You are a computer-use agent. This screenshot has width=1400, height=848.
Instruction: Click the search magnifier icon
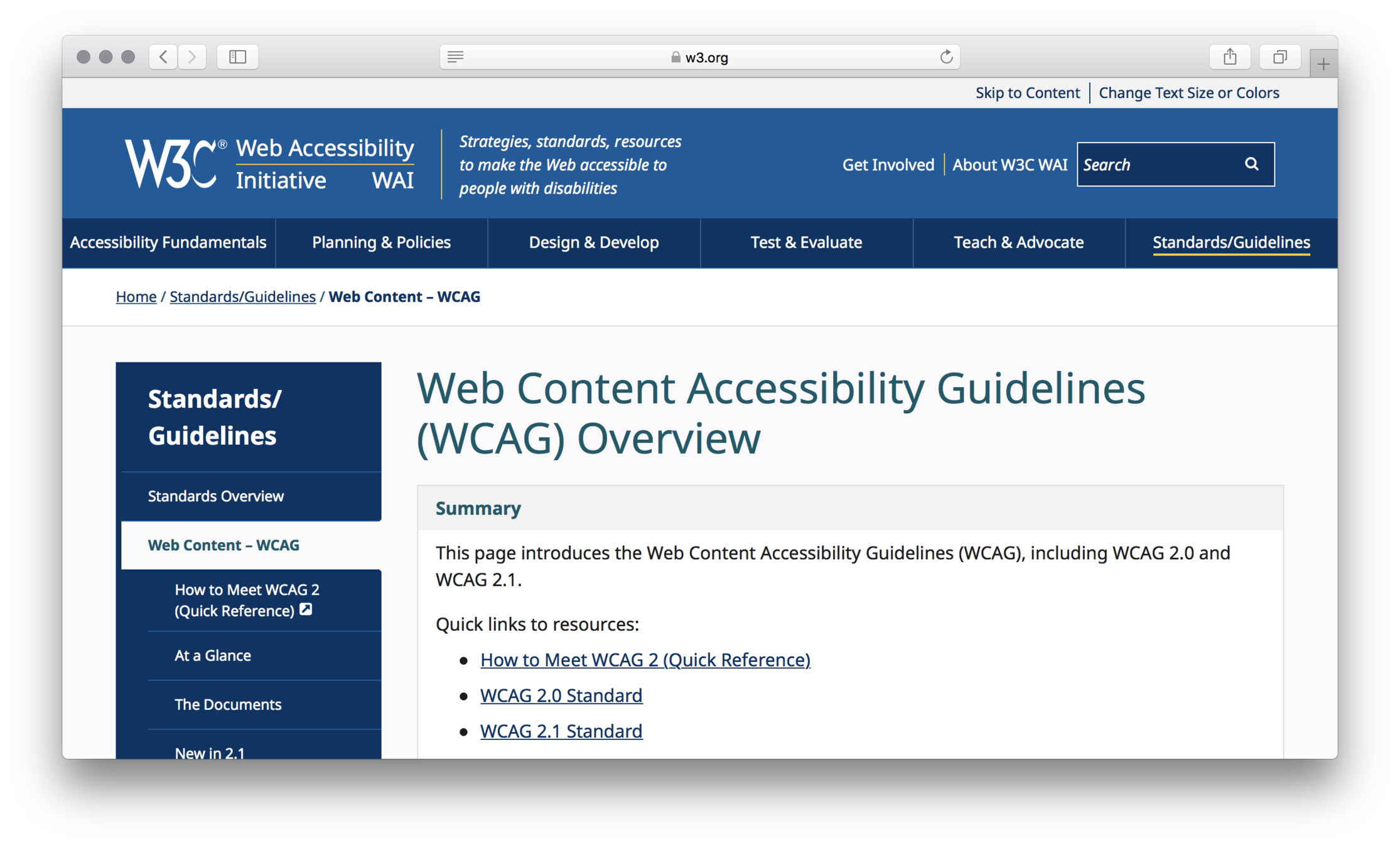(1251, 164)
